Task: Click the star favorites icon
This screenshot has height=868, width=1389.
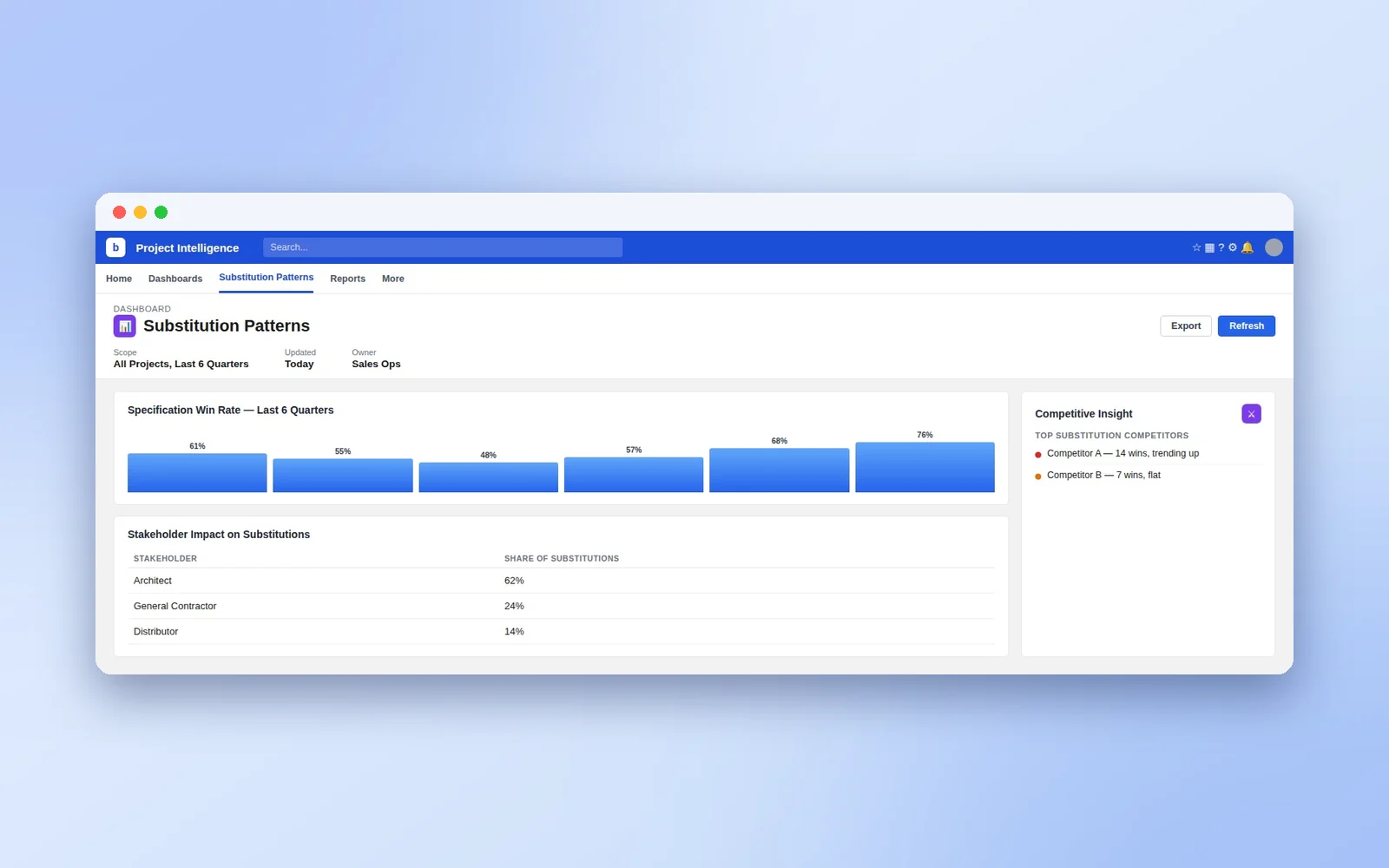Action: click(1196, 247)
